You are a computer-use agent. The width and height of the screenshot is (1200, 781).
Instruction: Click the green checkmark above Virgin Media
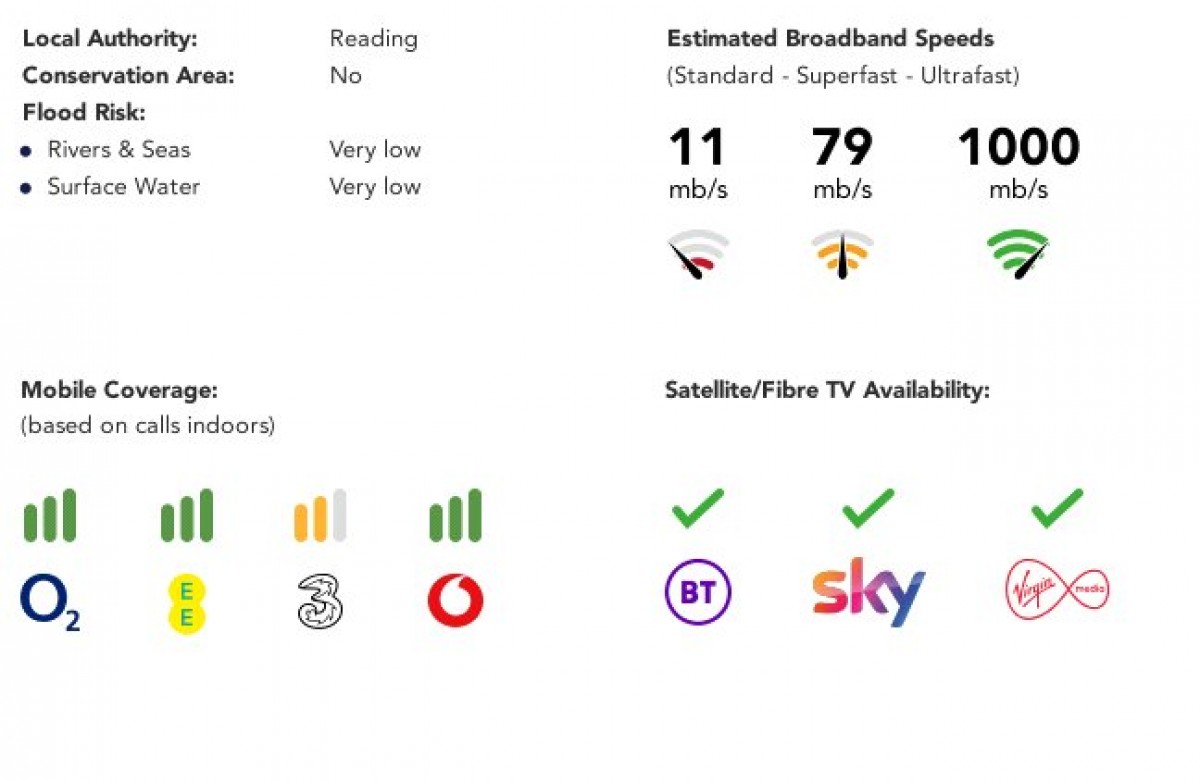[x=1057, y=508]
